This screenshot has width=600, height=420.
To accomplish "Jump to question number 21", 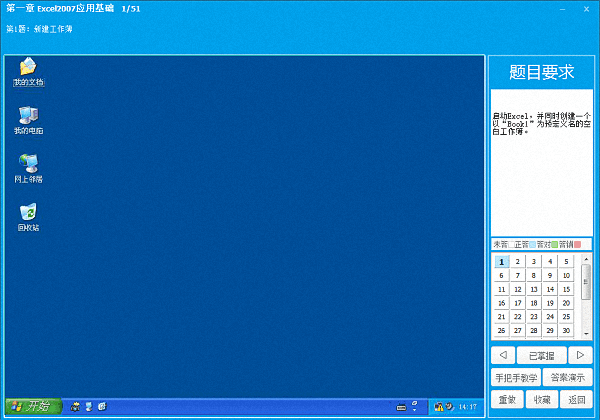I will [x=501, y=317].
